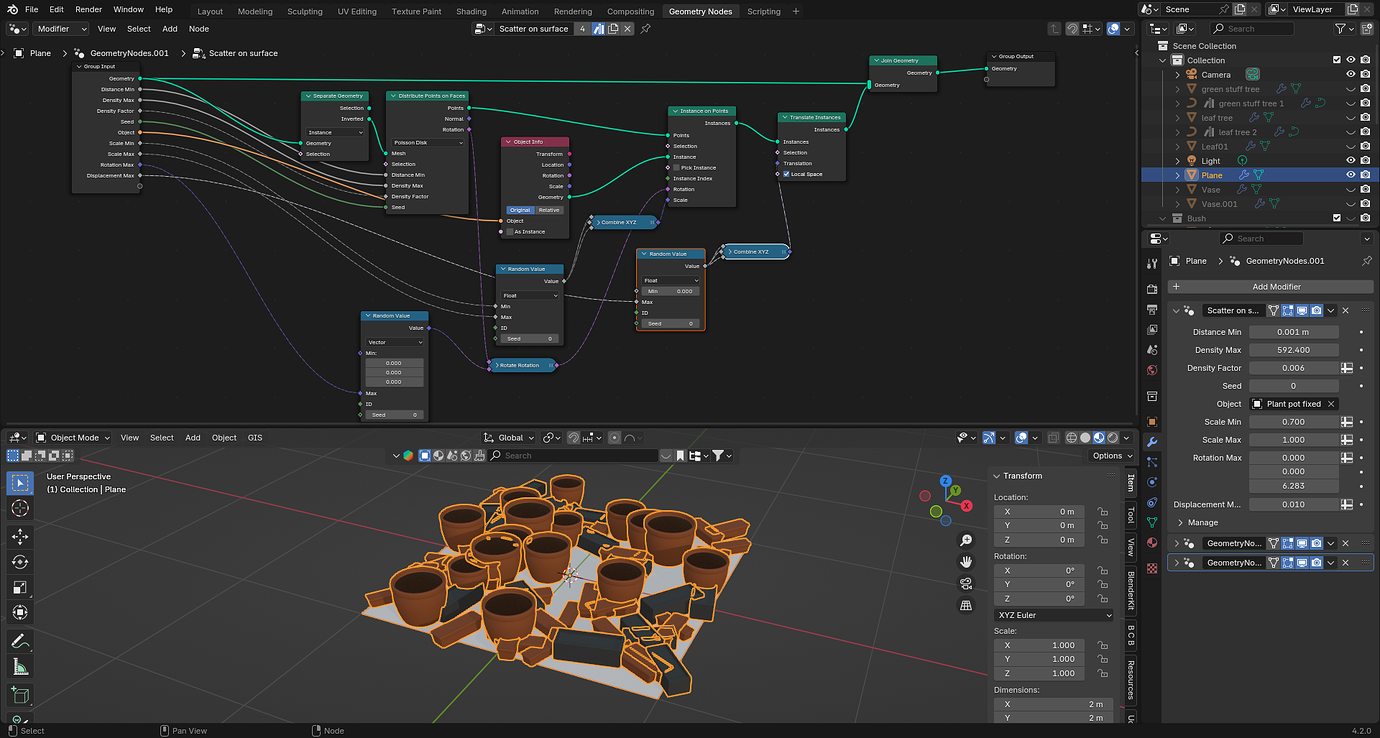Toggle viewport visibility of Plane
This screenshot has height=738, width=1380.
(1351, 175)
